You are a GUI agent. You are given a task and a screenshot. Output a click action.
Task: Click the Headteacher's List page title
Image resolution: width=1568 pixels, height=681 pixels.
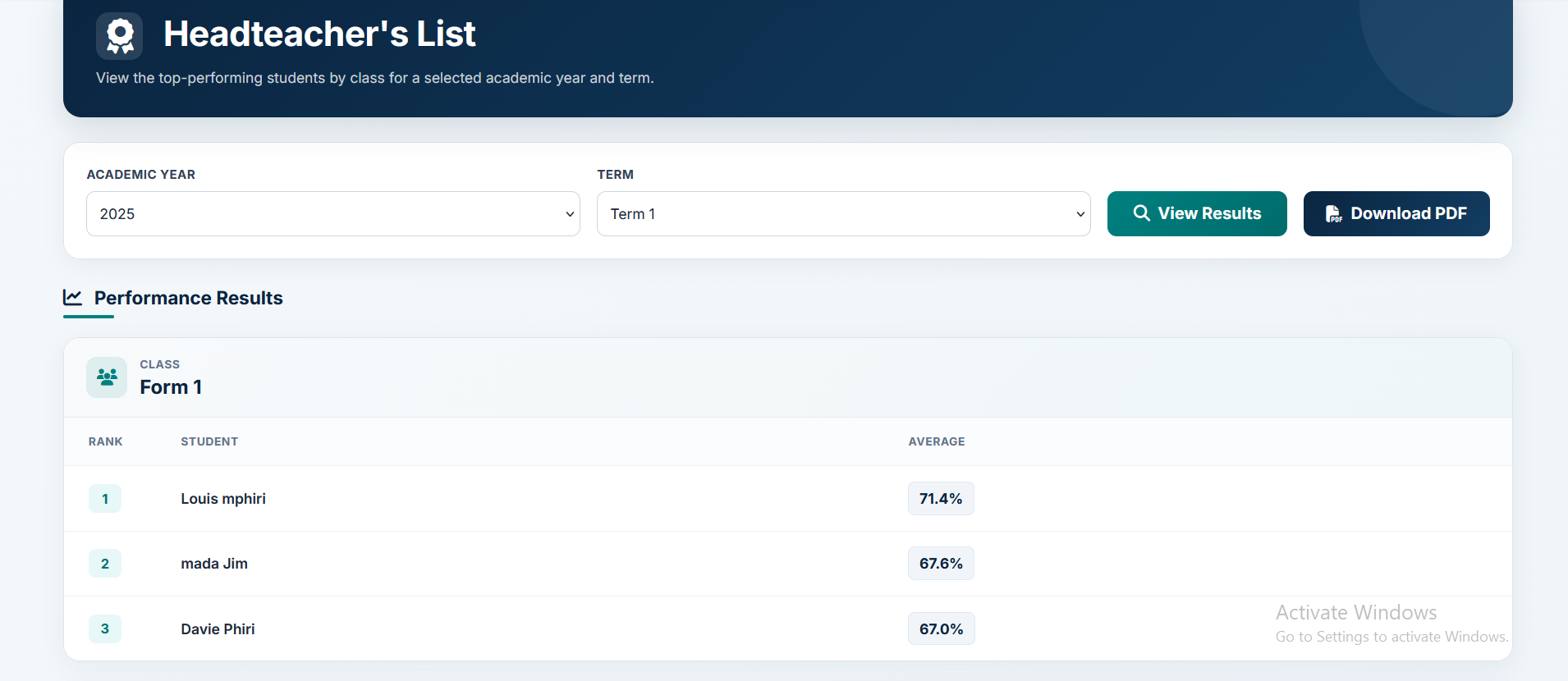320,34
